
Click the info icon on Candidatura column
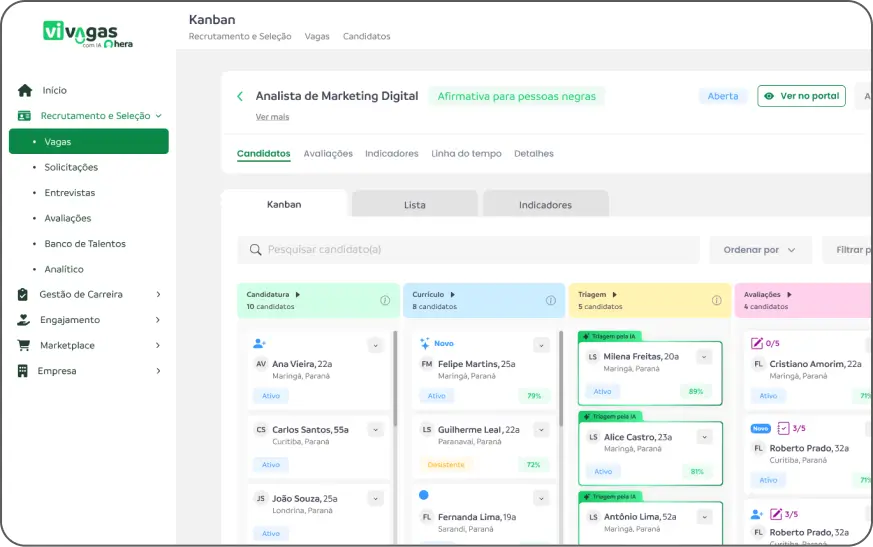(x=385, y=300)
